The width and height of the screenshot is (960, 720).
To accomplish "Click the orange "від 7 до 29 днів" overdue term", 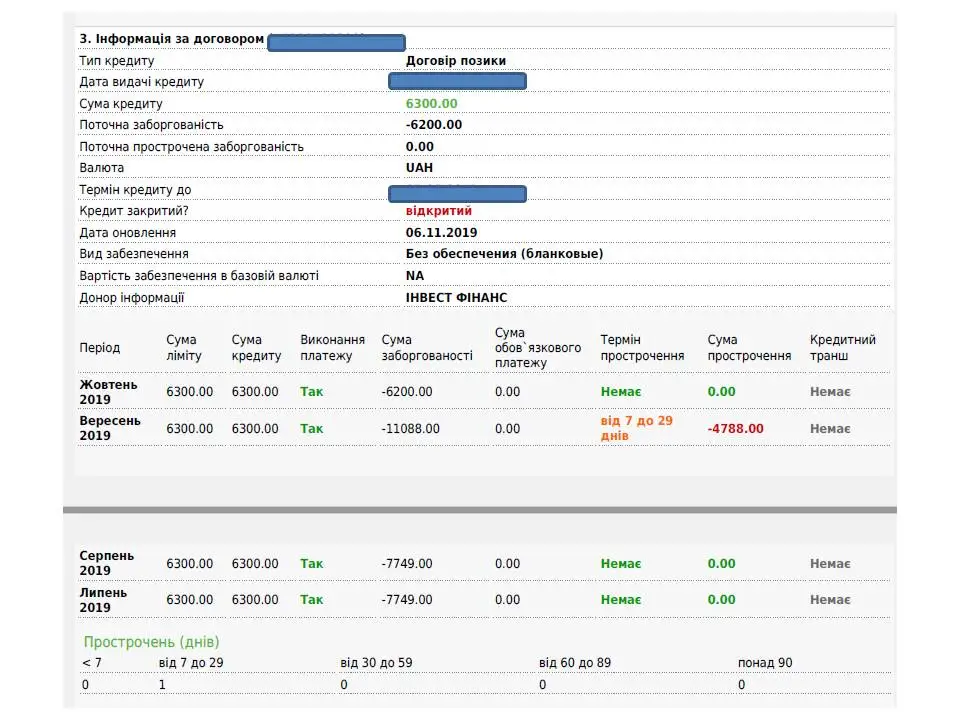I will pos(636,428).
